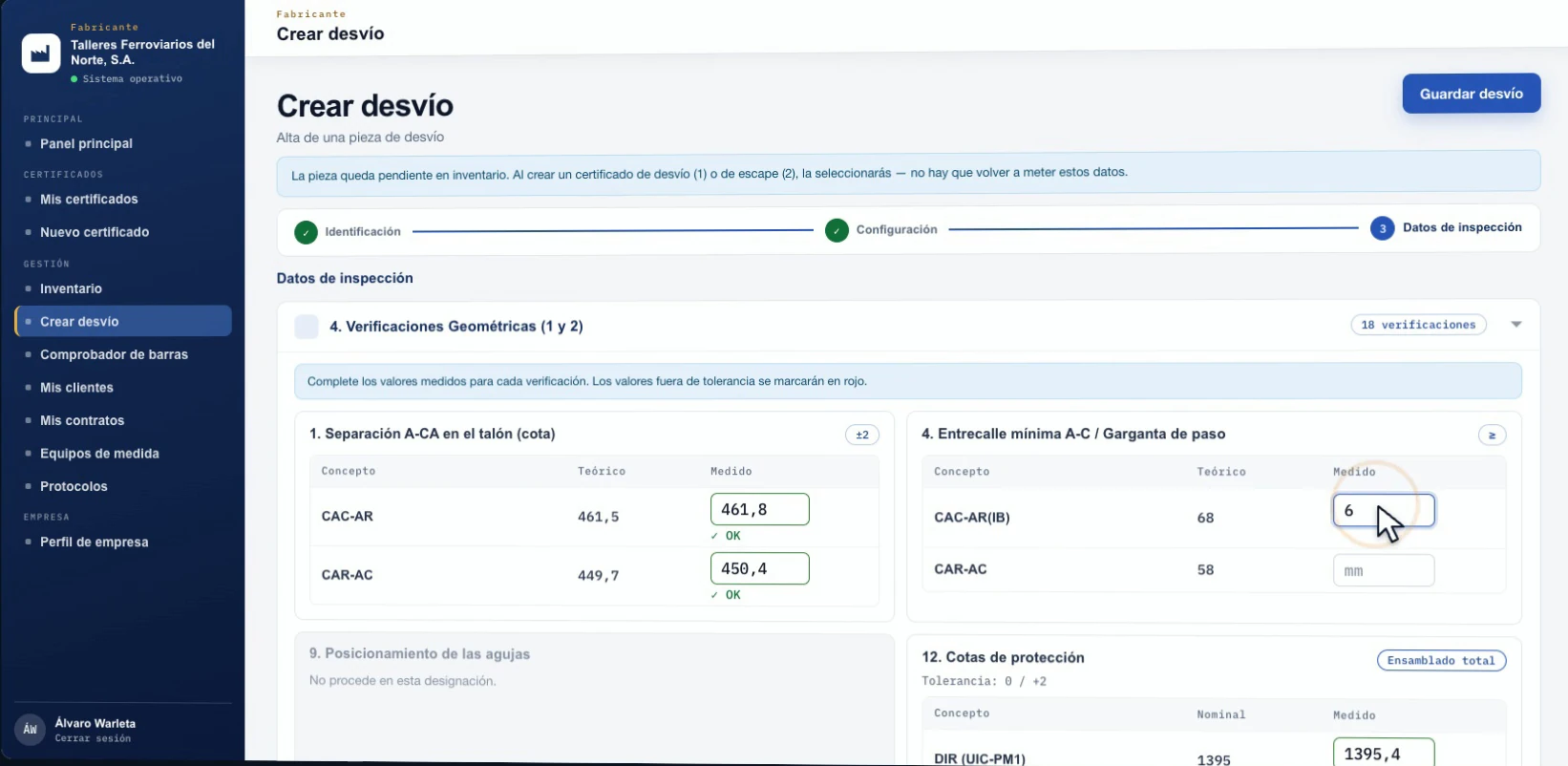Click Cerrar sesión link
This screenshot has width=1568, height=766.
[x=93, y=738]
